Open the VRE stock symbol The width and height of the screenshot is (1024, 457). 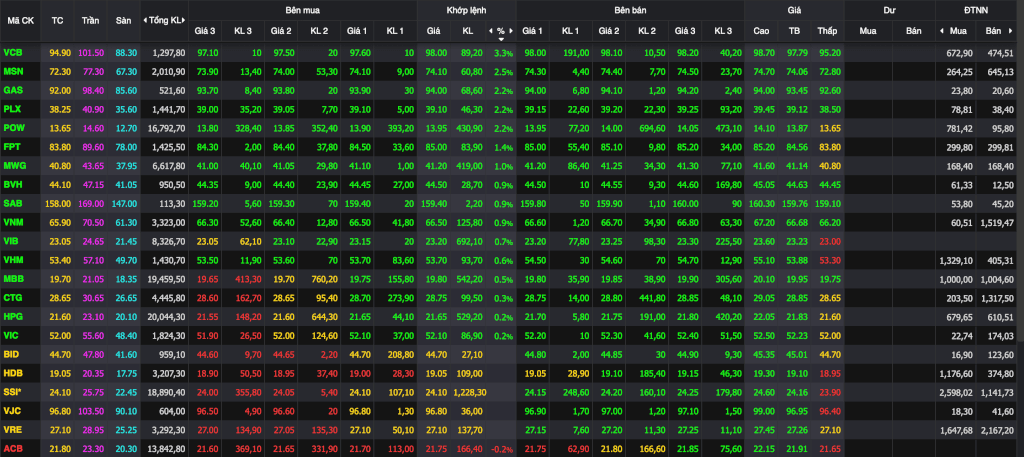click(x=13, y=430)
